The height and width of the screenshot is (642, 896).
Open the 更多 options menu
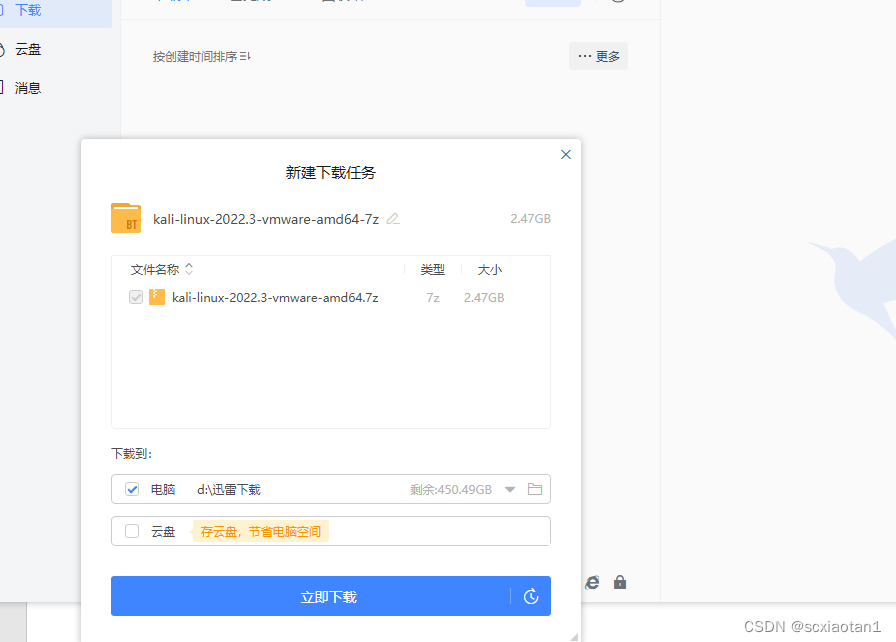point(598,56)
